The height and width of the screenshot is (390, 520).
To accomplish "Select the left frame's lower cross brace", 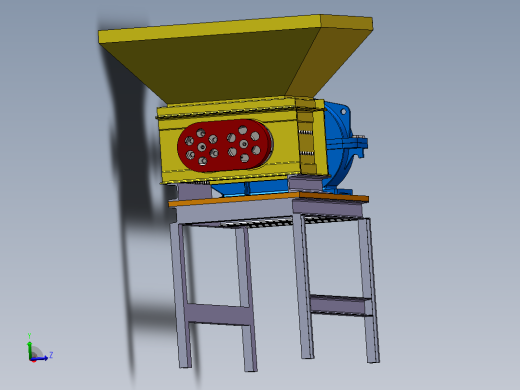I will coord(219,314).
